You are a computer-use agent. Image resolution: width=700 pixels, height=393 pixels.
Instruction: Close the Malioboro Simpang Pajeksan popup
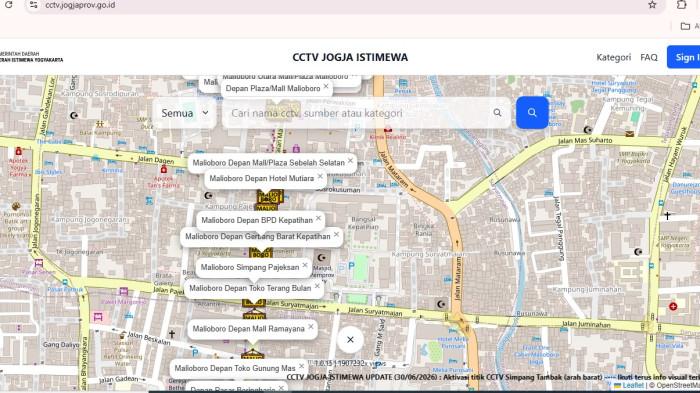[305, 265]
